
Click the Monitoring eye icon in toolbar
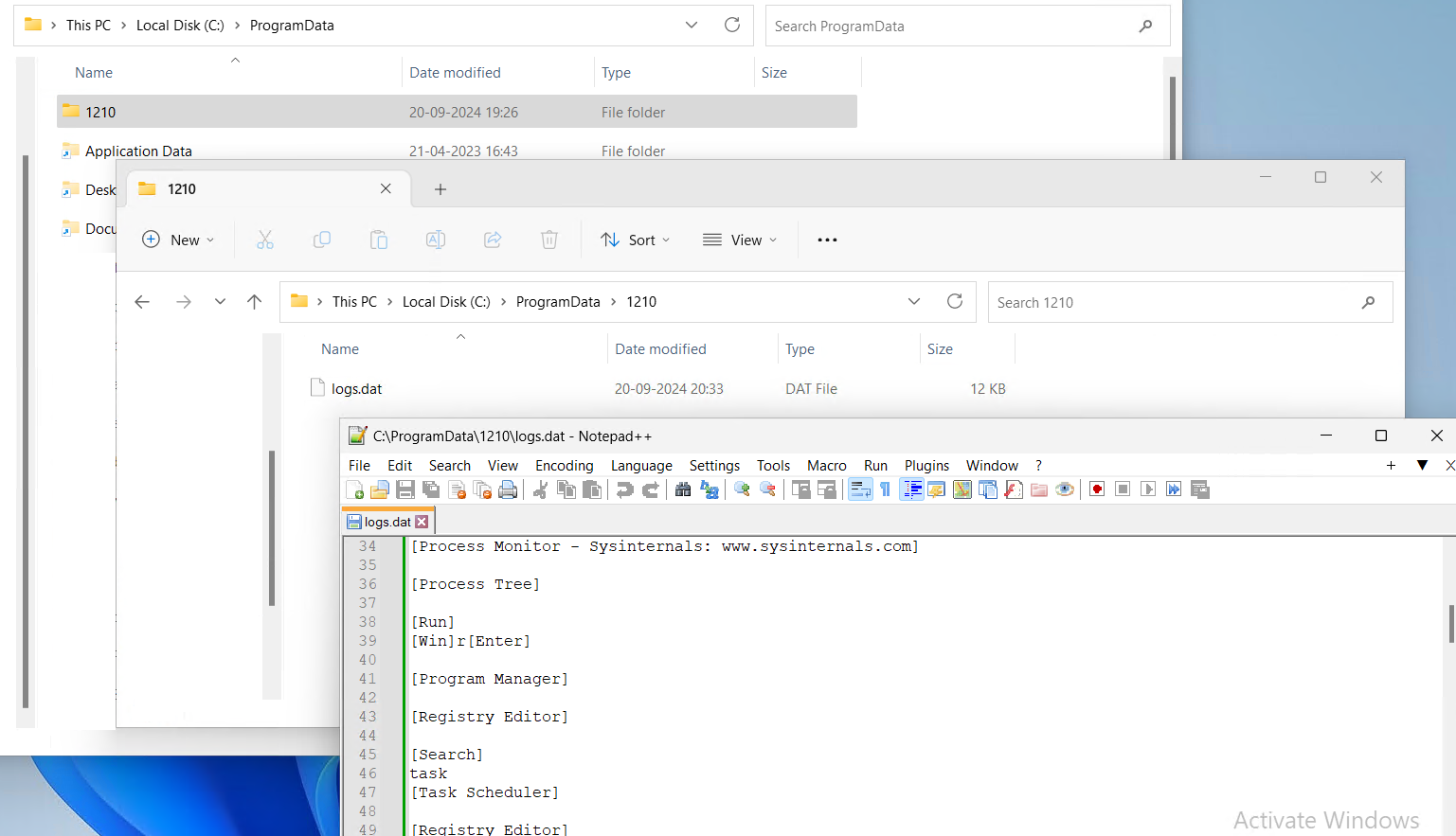click(x=1065, y=489)
